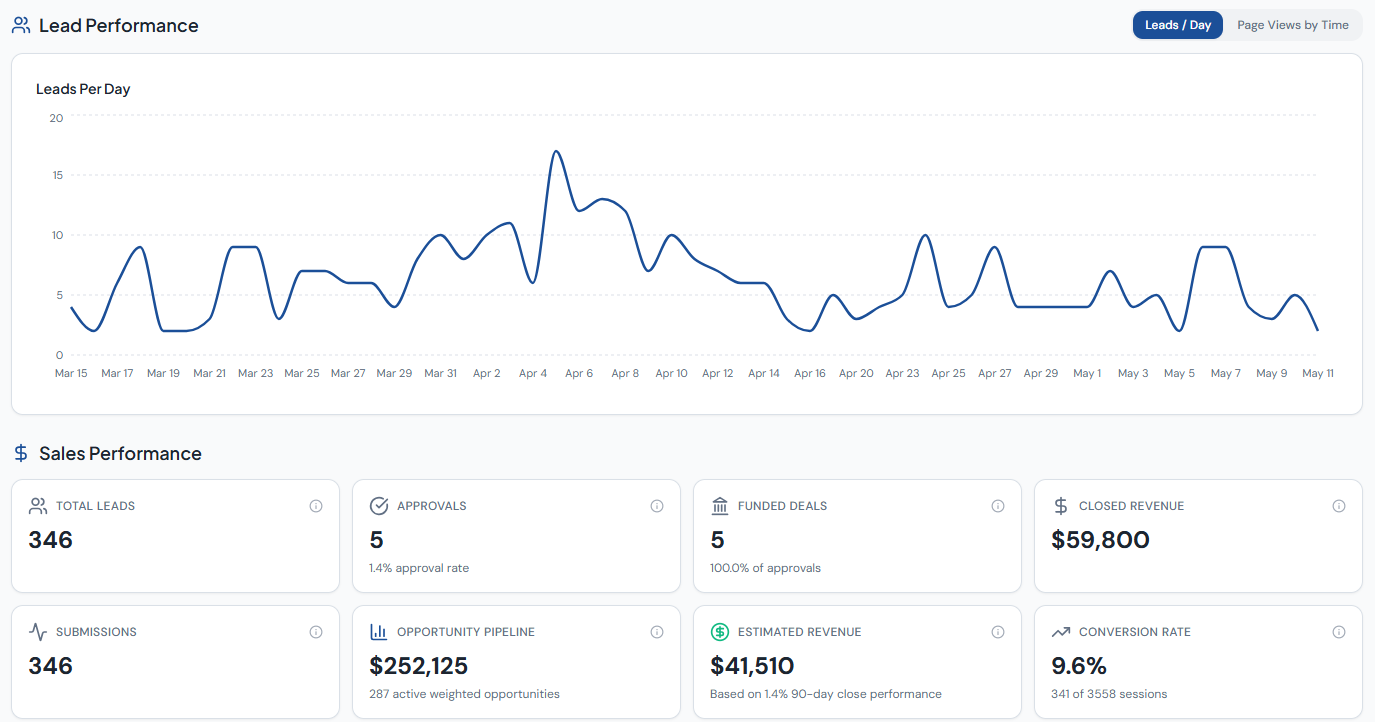The width and height of the screenshot is (1375, 722).
Task: Click the $252,125 pipeline value
Action: click(x=419, y=666)
